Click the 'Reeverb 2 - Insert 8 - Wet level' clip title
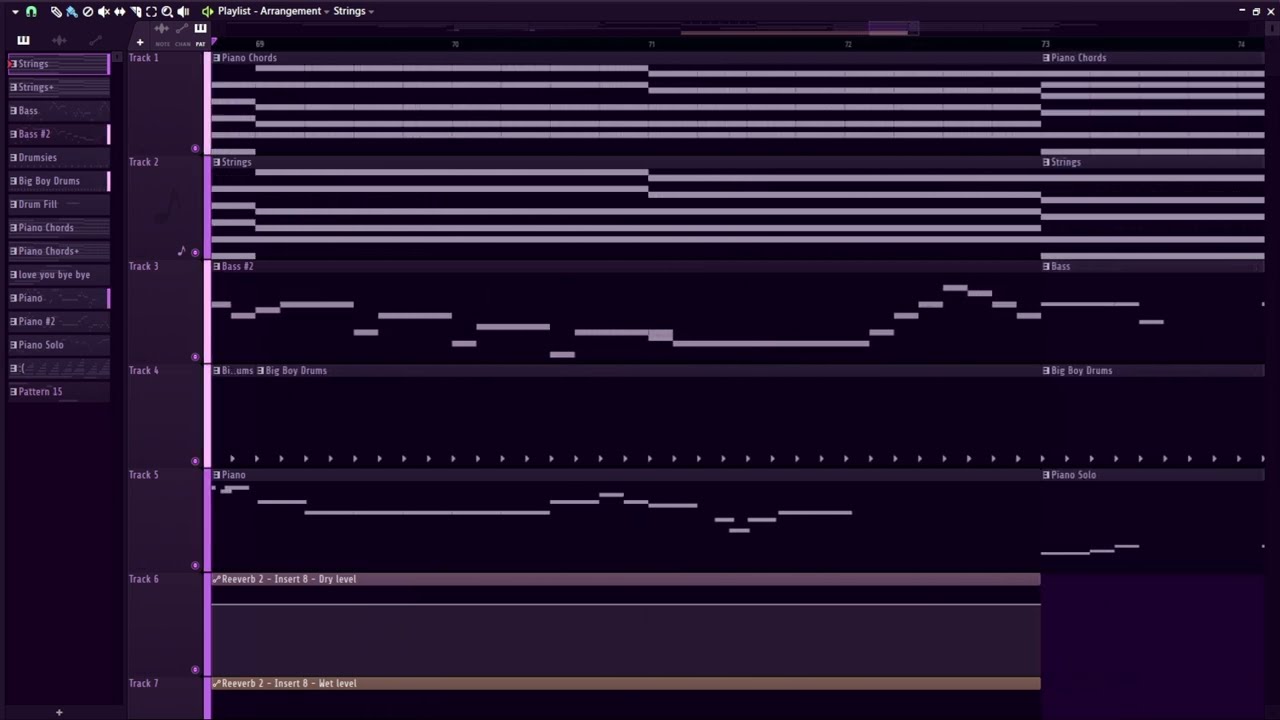 point(289,683)
